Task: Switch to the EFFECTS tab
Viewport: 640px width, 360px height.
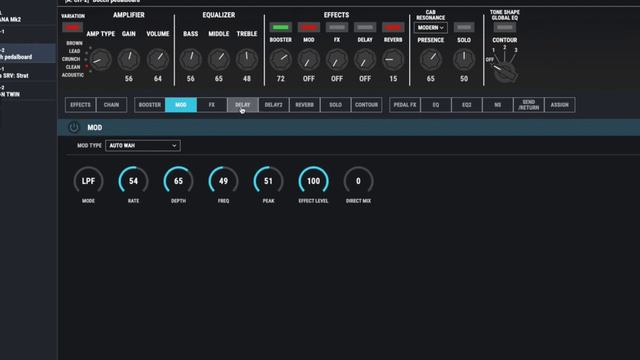Action: click(x=80, y=105)
